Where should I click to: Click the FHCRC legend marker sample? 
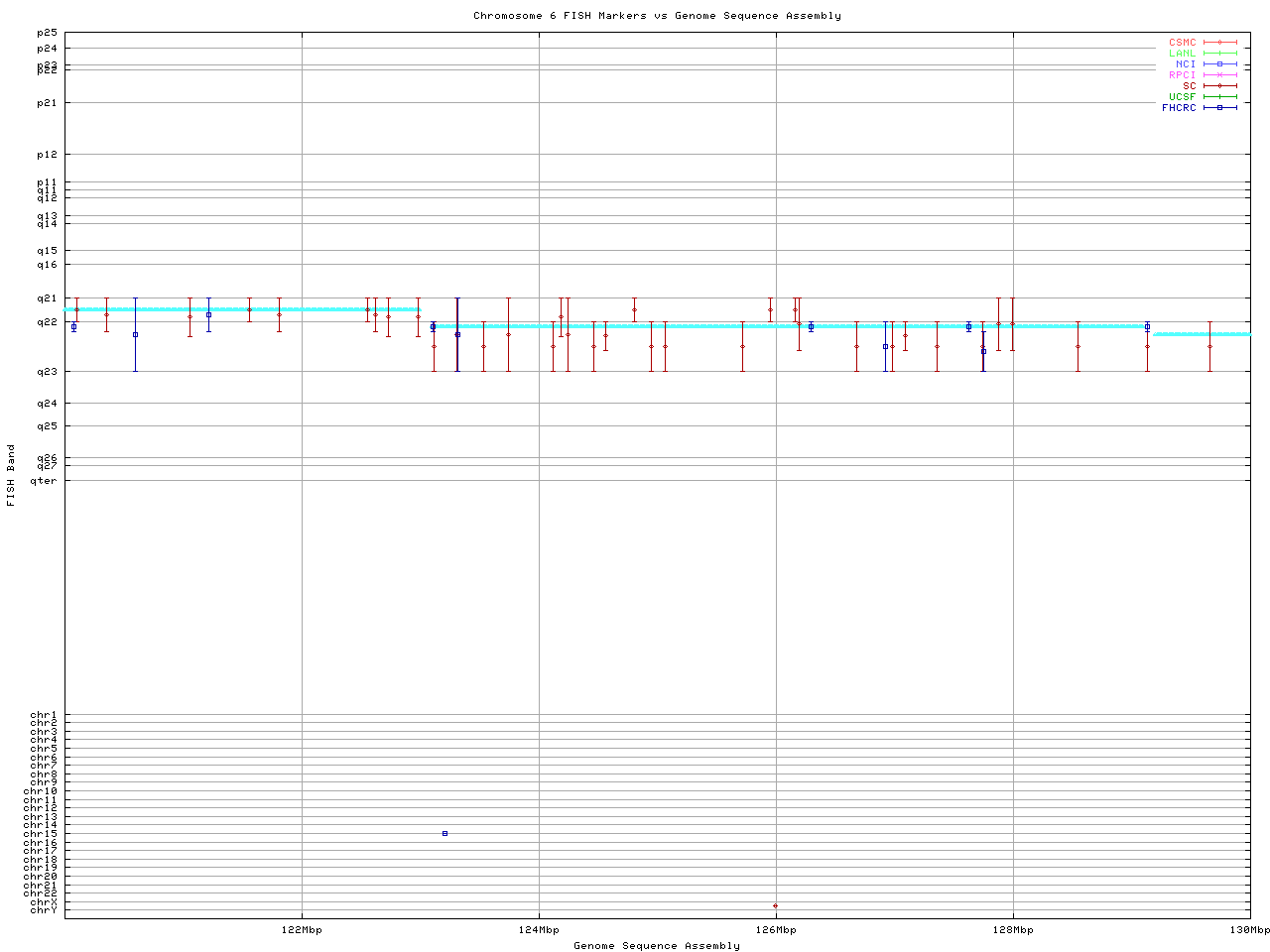point(1219,107)
